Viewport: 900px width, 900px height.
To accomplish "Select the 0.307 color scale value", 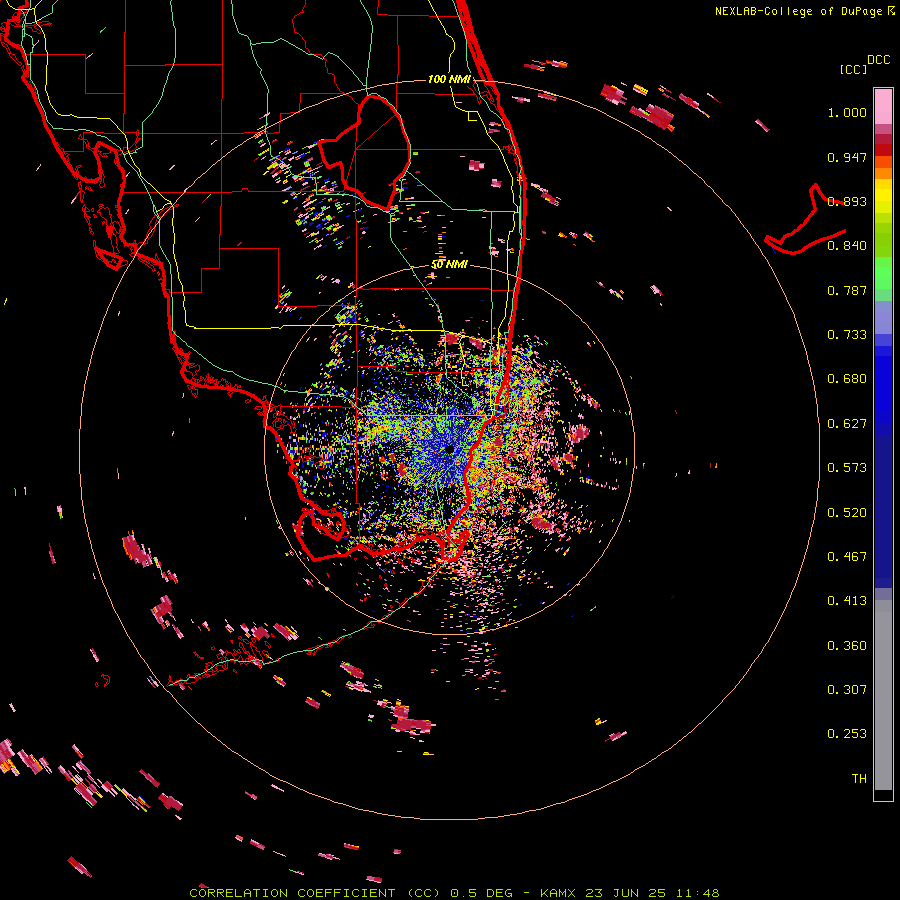I will tap(847, 690).
